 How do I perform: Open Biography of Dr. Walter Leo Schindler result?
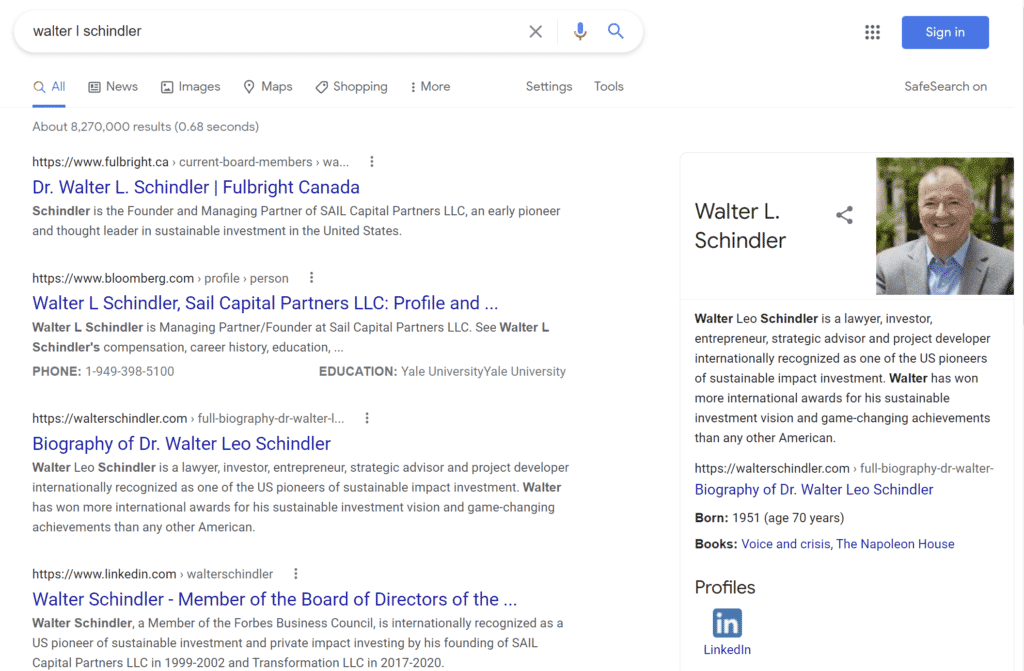[x=182, y=444]
